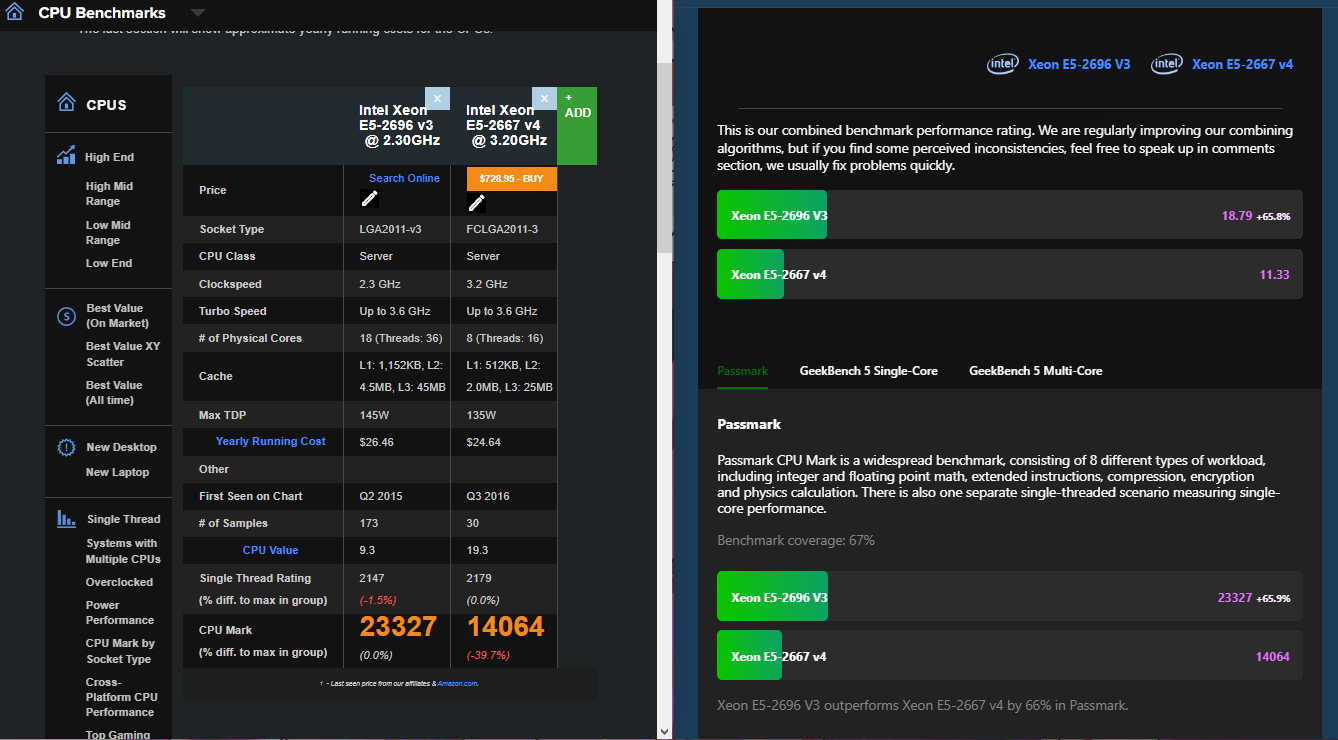Open Xeon E5-2696 V3 header link

1079,64
